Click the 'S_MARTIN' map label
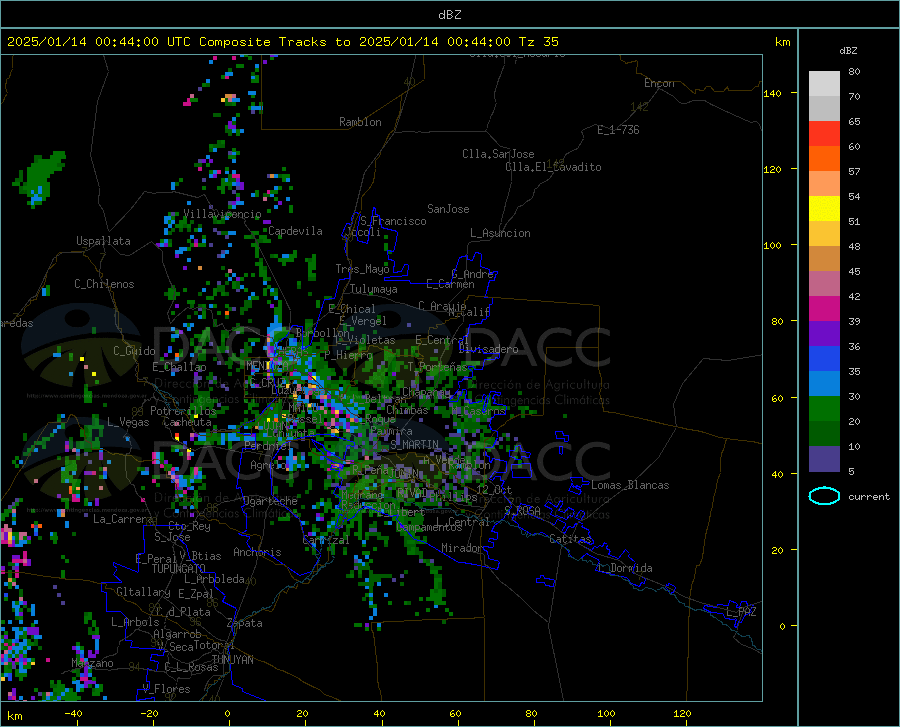 coord(414,445)
